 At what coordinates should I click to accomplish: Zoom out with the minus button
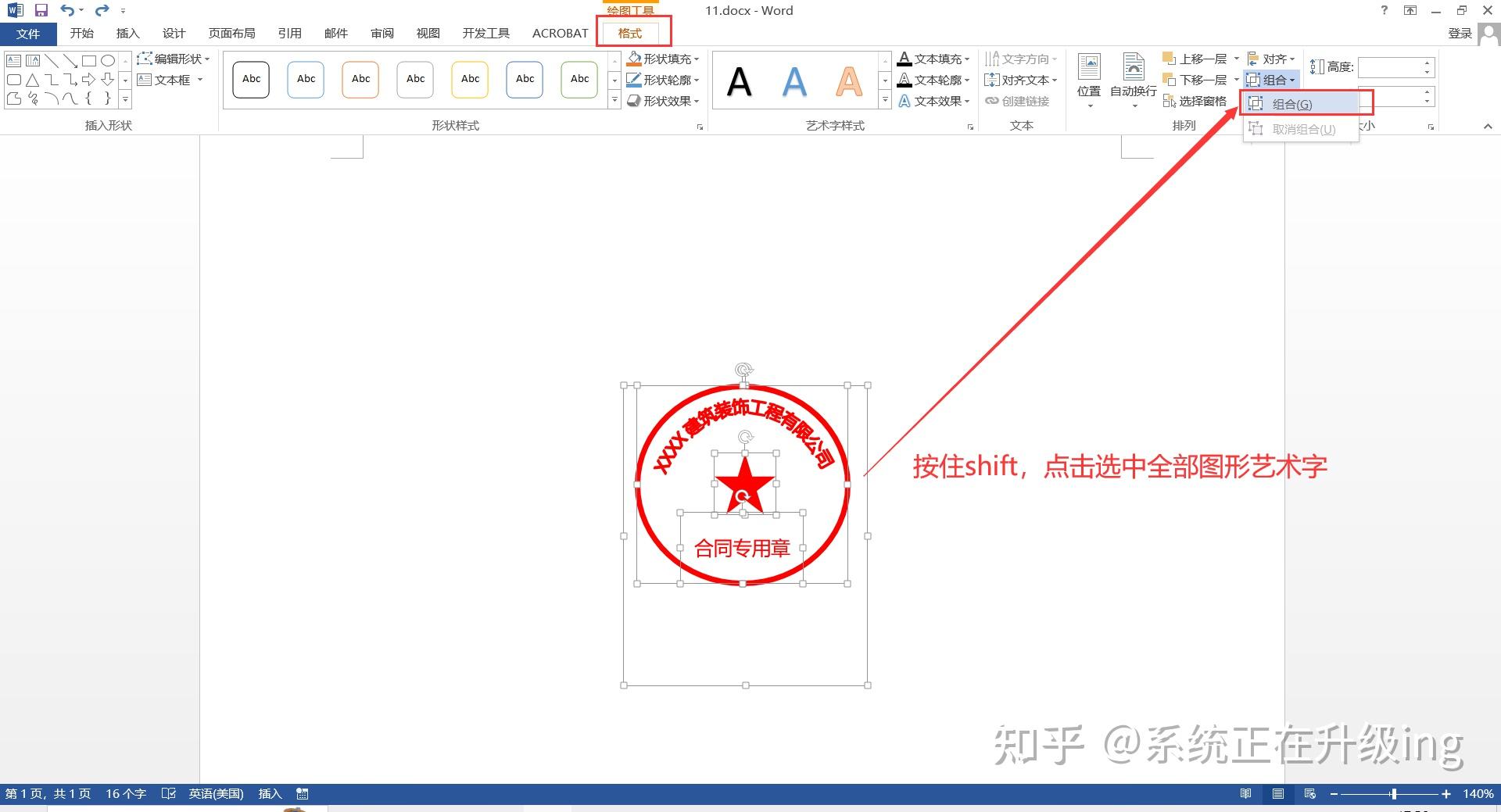[x=1334, y=794]
